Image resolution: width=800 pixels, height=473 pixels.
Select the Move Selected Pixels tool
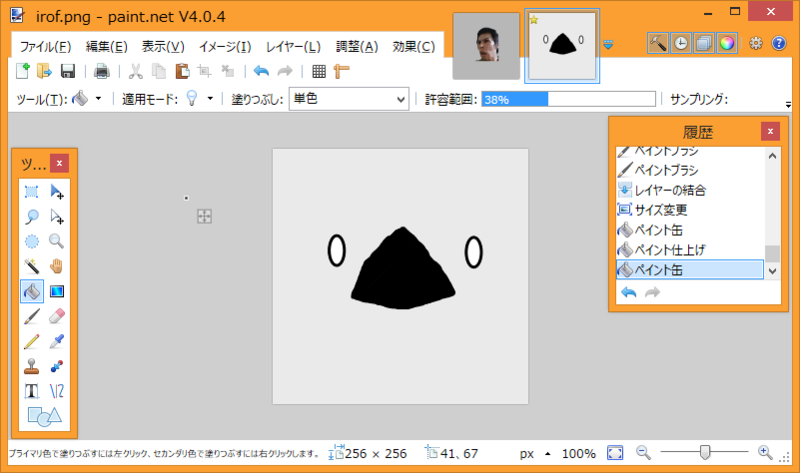pyautogui.click(x=57, y=192)
